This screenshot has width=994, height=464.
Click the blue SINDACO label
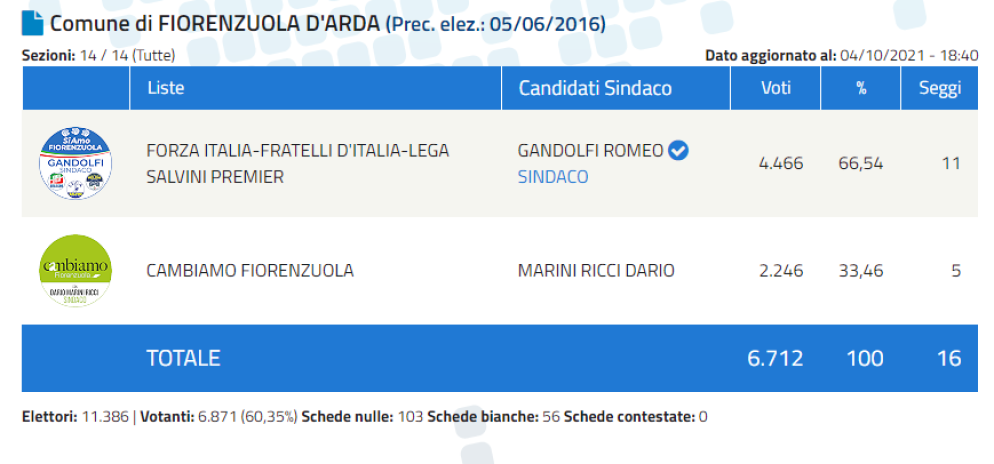[x=553, y=177]
